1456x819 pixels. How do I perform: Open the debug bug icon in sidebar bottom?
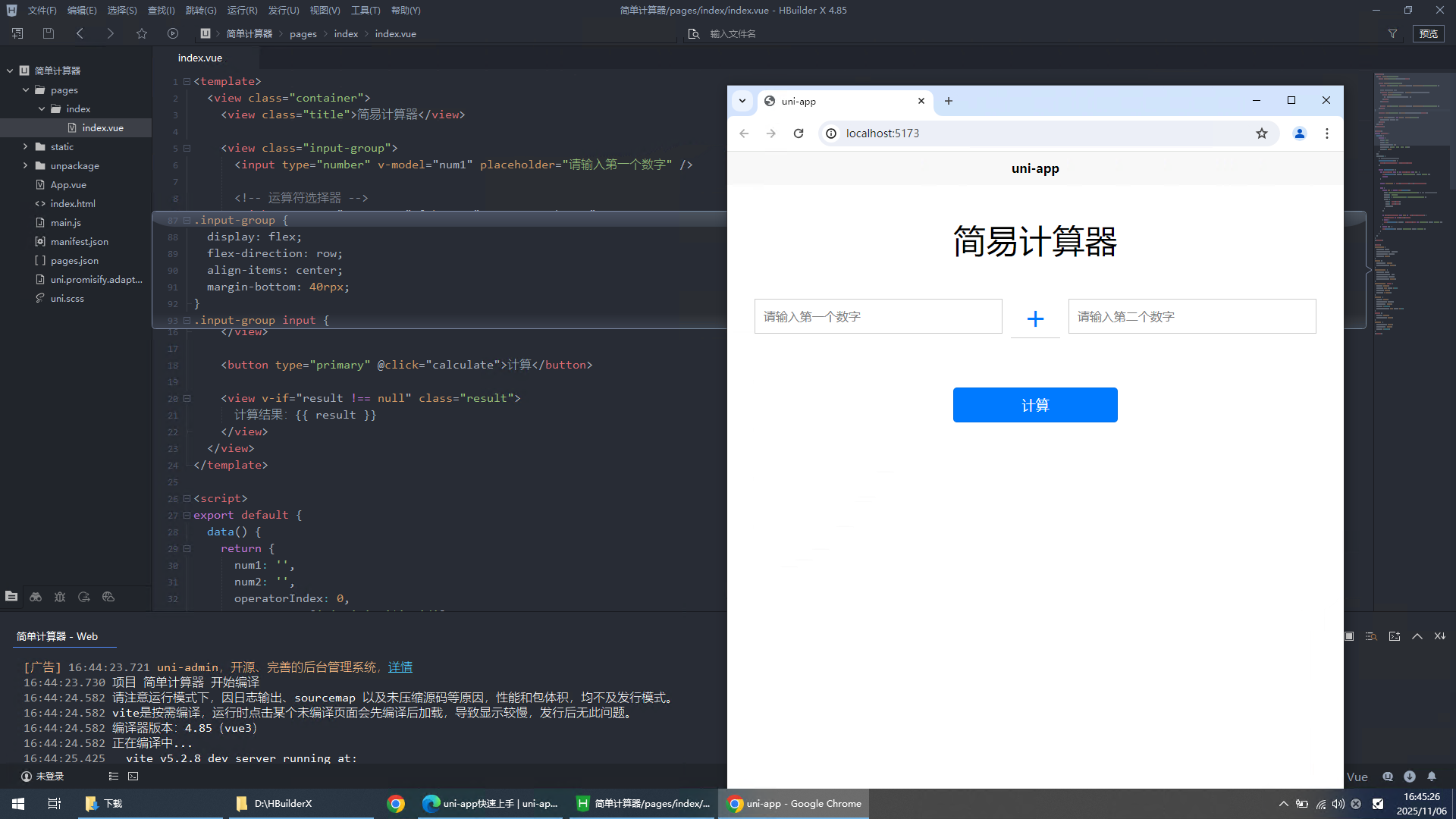tap(60, 597)
